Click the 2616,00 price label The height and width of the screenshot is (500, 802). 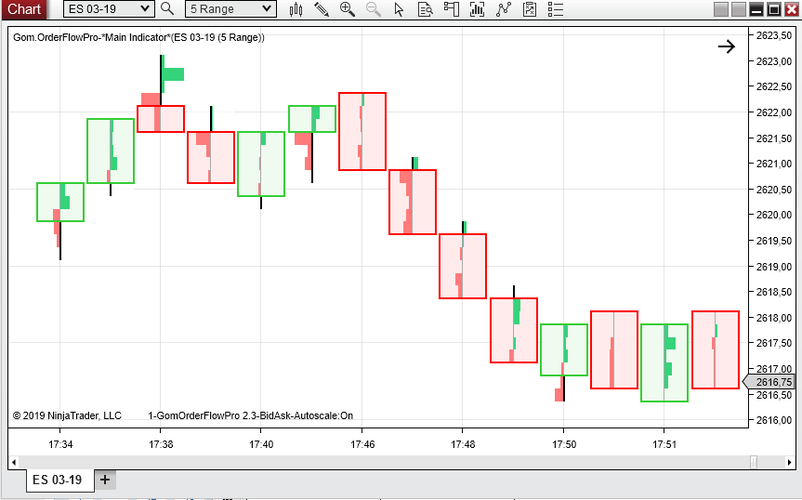[774, 420]
